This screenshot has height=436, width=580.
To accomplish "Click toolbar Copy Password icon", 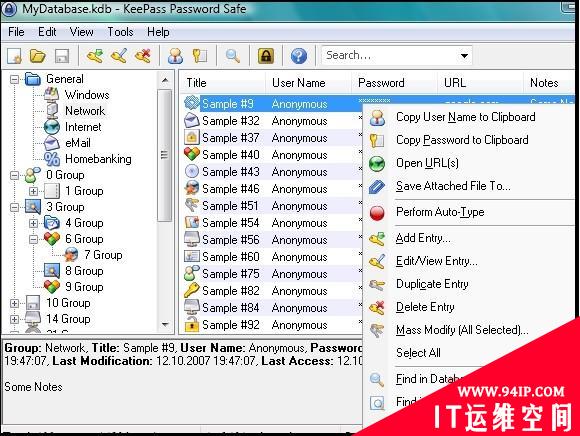I will point(200,56).
